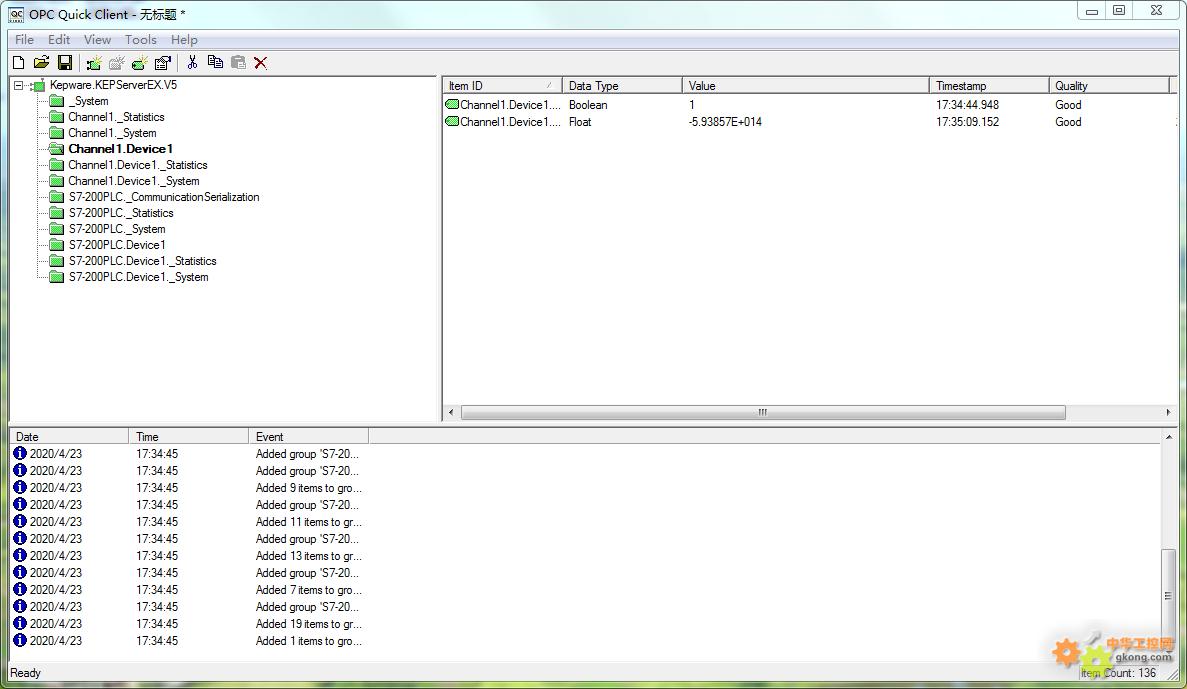This screenshot has height=689, width=1187.
Task: Click the greyed-out New Group toolbar icon
Action: tap(117, 63)
